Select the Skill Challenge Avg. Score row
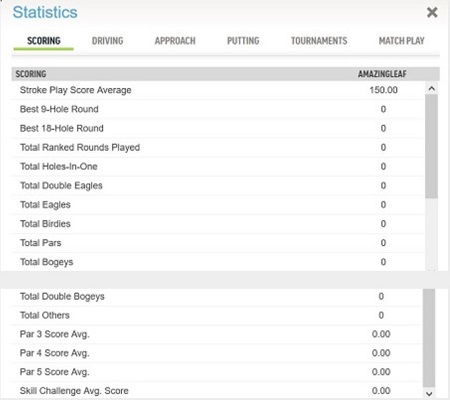 (x=217, y=391)
